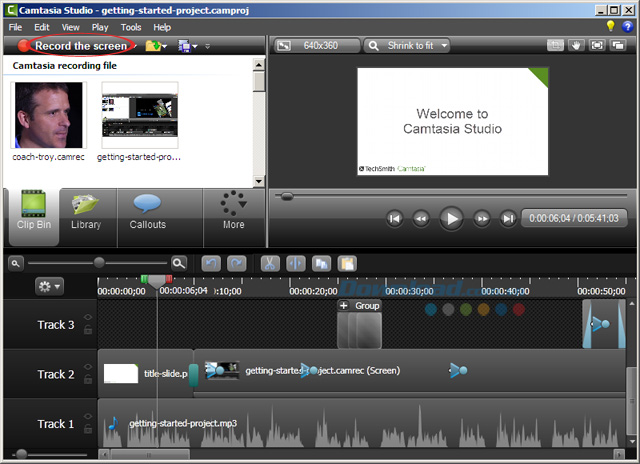Toggle Track 1 visibility eye
The height and width of the screenshot is (464, 640).
tap(88, 416)
